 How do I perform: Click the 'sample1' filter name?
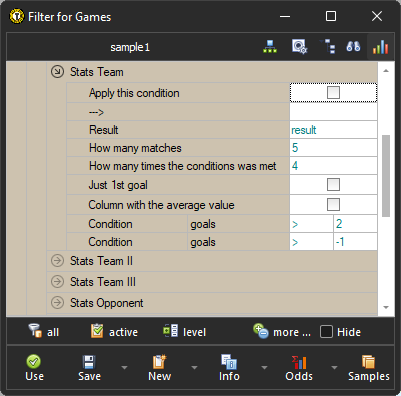click(130, 47)
